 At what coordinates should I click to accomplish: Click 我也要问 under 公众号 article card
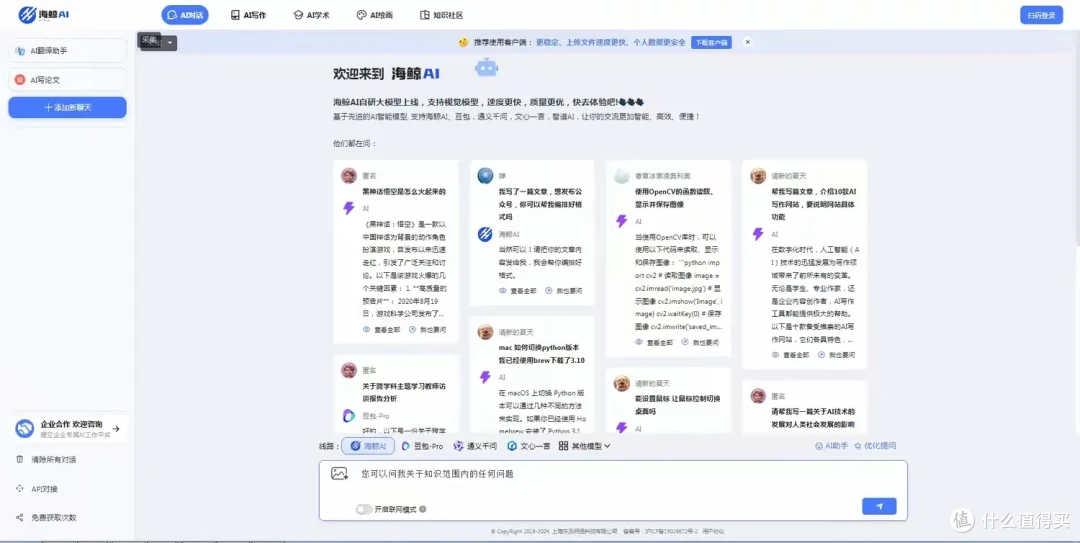(x=564, y=291)
